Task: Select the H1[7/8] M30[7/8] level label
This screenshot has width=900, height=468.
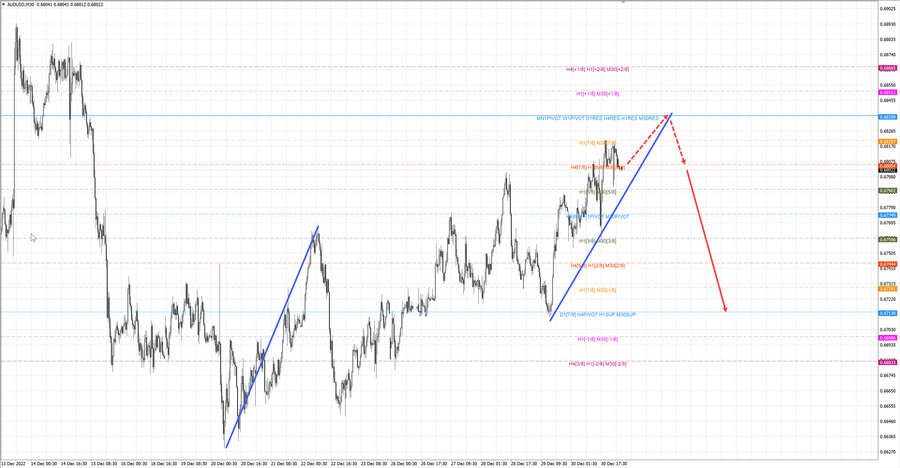Action: [x=598, y=143]
